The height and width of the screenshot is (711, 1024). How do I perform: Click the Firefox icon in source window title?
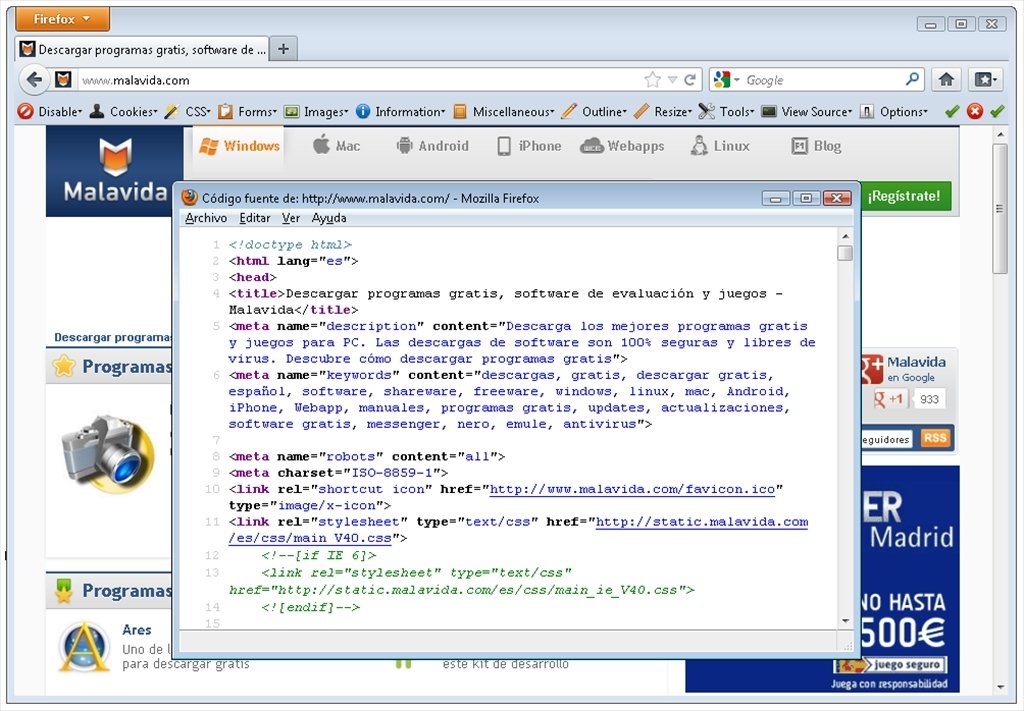(189, 197)
